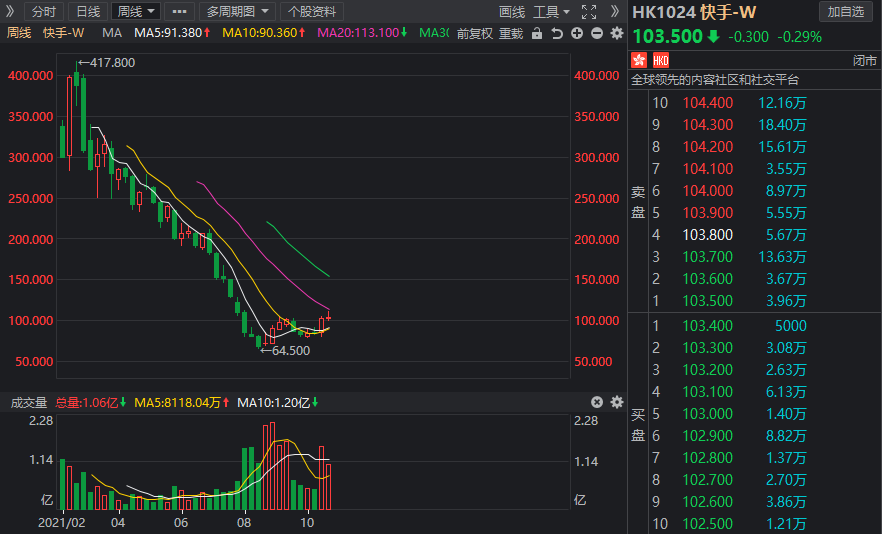Click the Hong Kong flag icon
The width and height of the screenshot is (882, 534).
click(x=639, y=60)
